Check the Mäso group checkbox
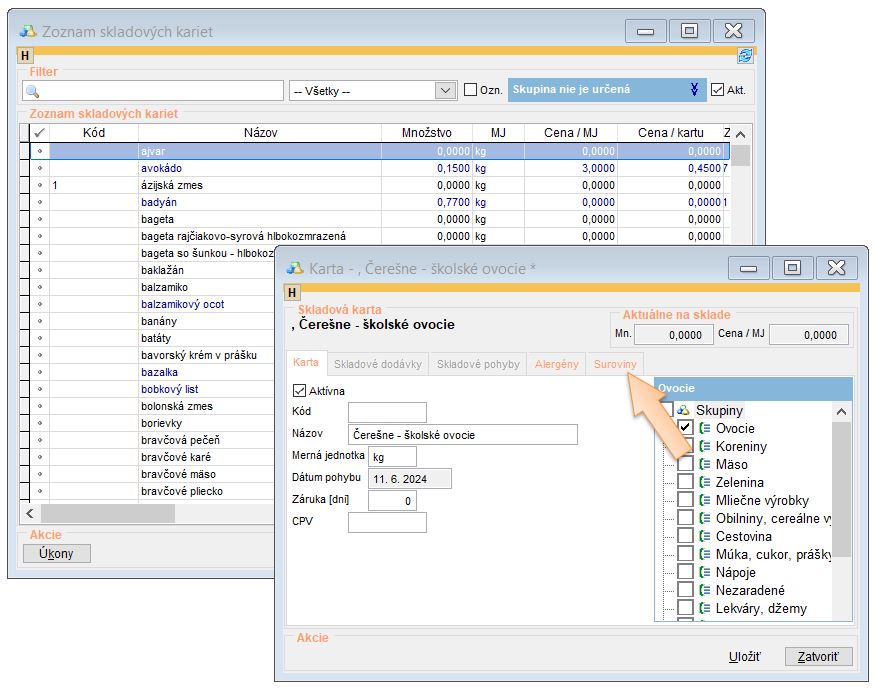 (685, 464)
